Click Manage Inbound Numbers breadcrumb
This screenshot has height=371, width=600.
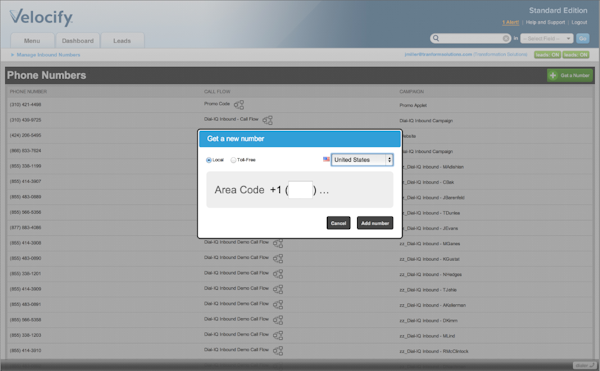coord(48,55)
